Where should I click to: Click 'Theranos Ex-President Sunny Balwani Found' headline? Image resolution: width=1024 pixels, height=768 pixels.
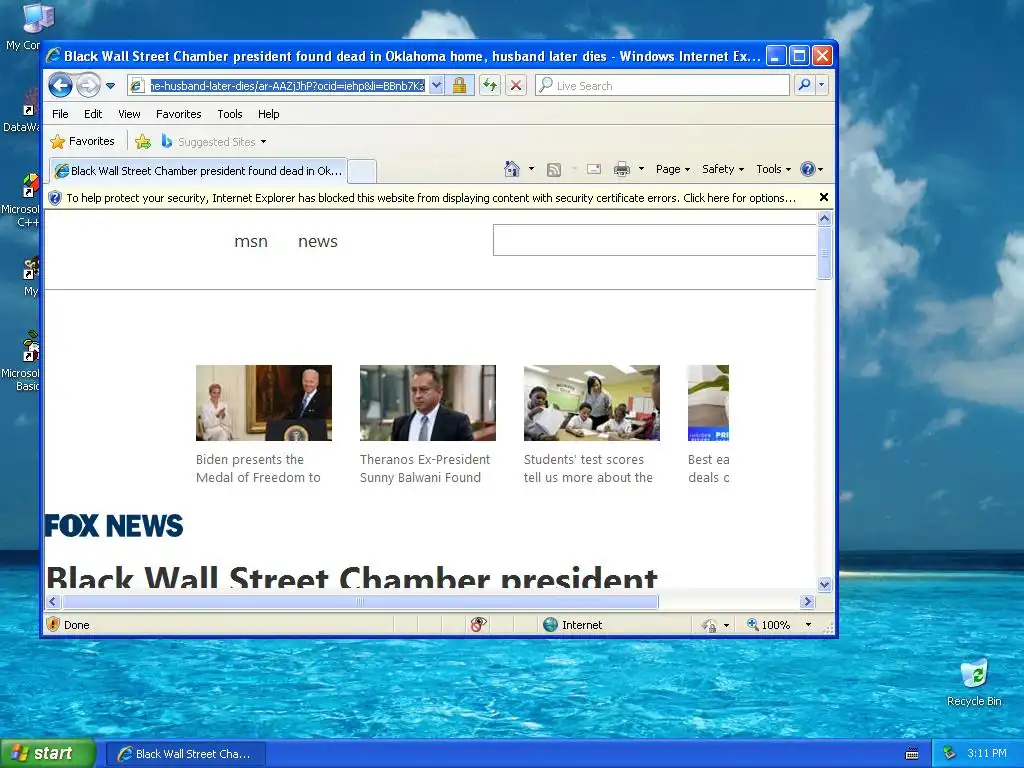tap(424, 468)
